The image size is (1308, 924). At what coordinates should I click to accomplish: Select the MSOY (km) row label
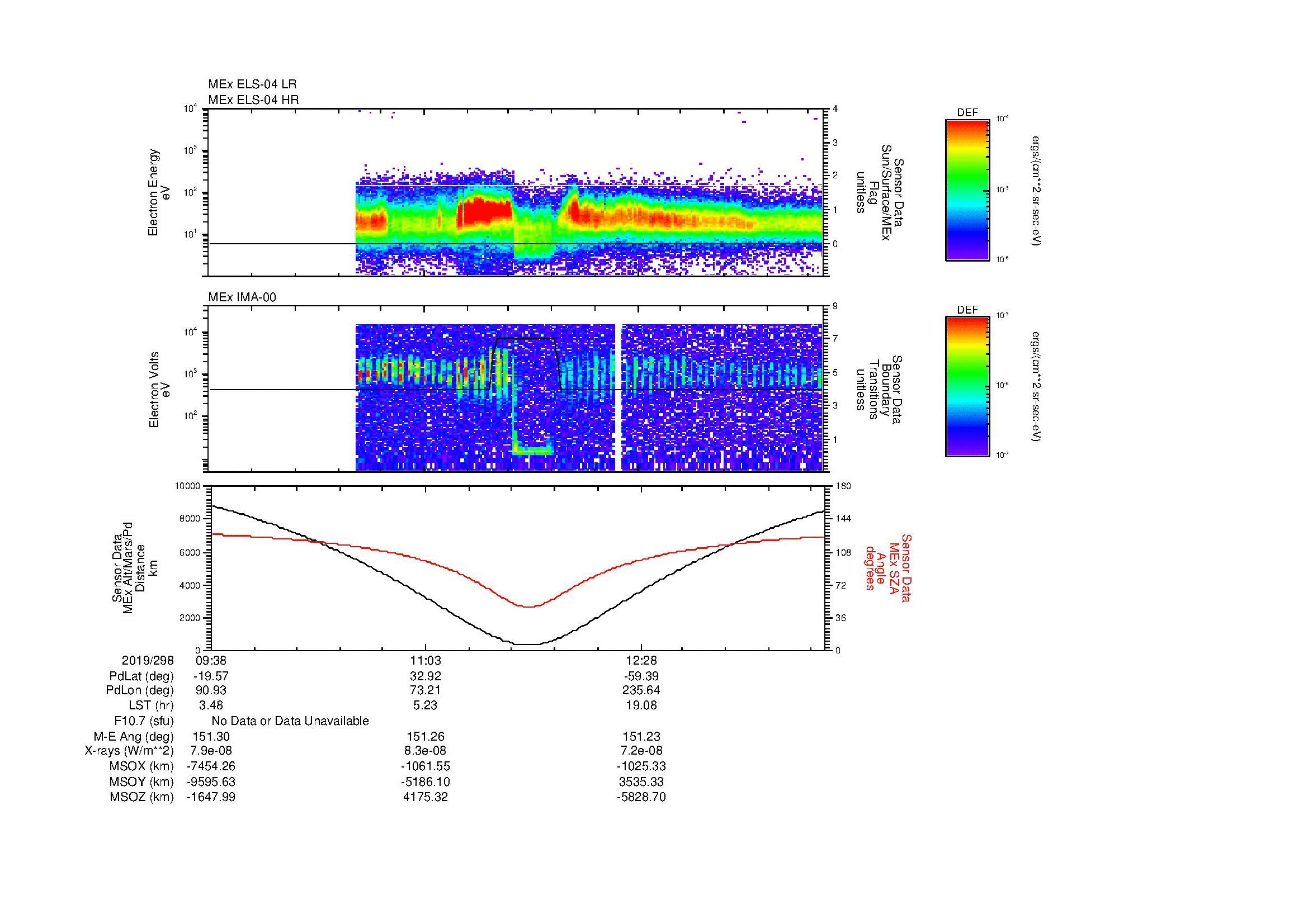(x=141, y=781)
